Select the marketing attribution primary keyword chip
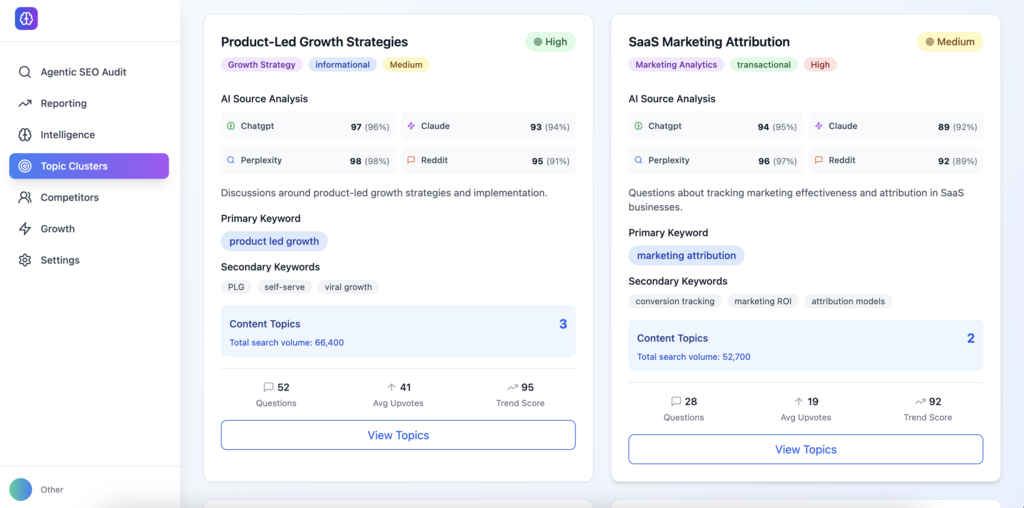The width and height of the screenshot is (1024, 508). [x=686, y=255]
